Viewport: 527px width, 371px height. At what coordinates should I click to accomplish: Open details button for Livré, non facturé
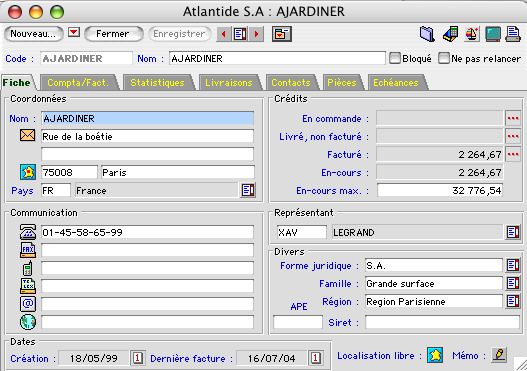[513, 136]
